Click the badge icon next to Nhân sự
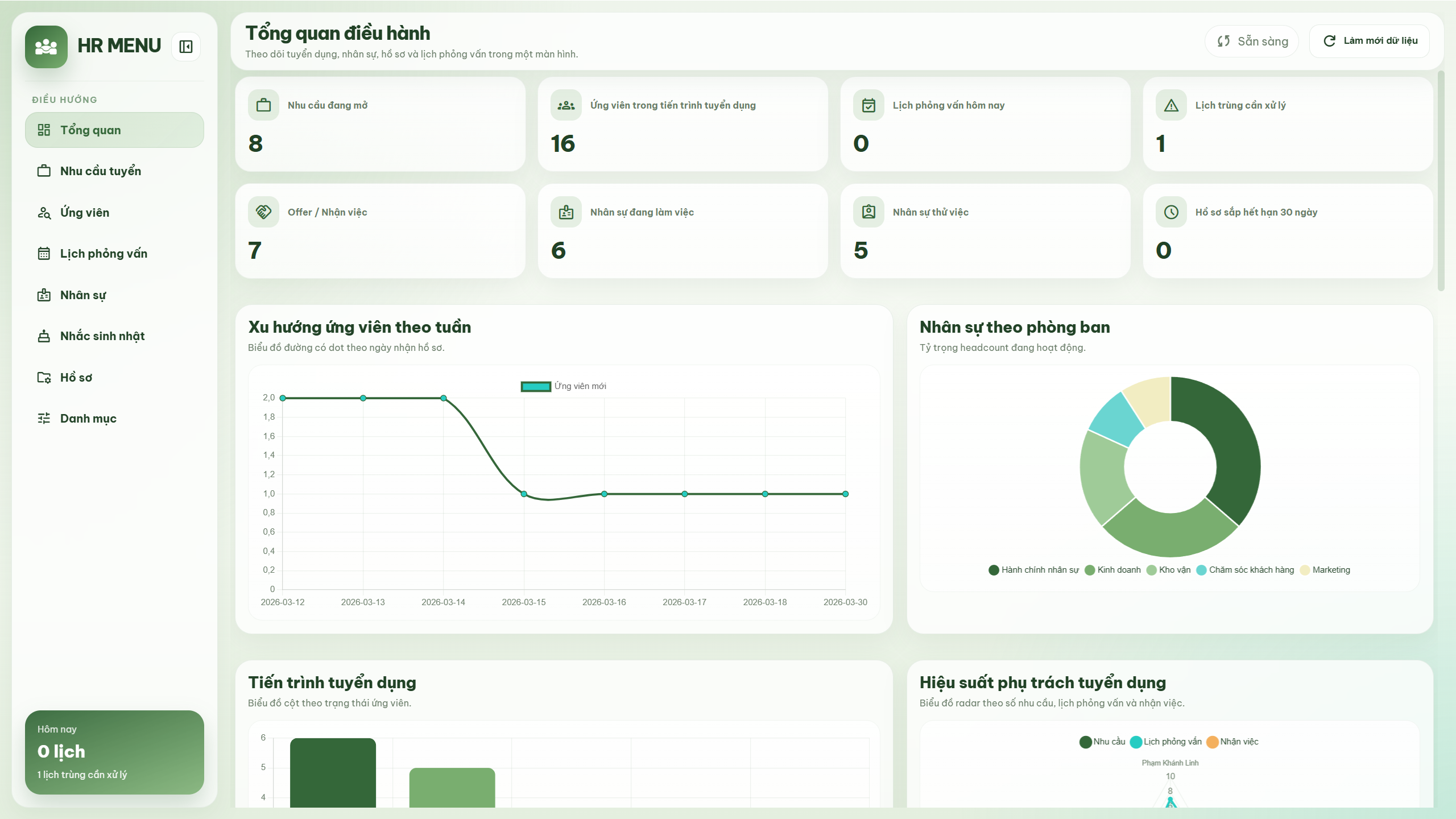This screenshot has width=1456, height=819. pos(45,295)
